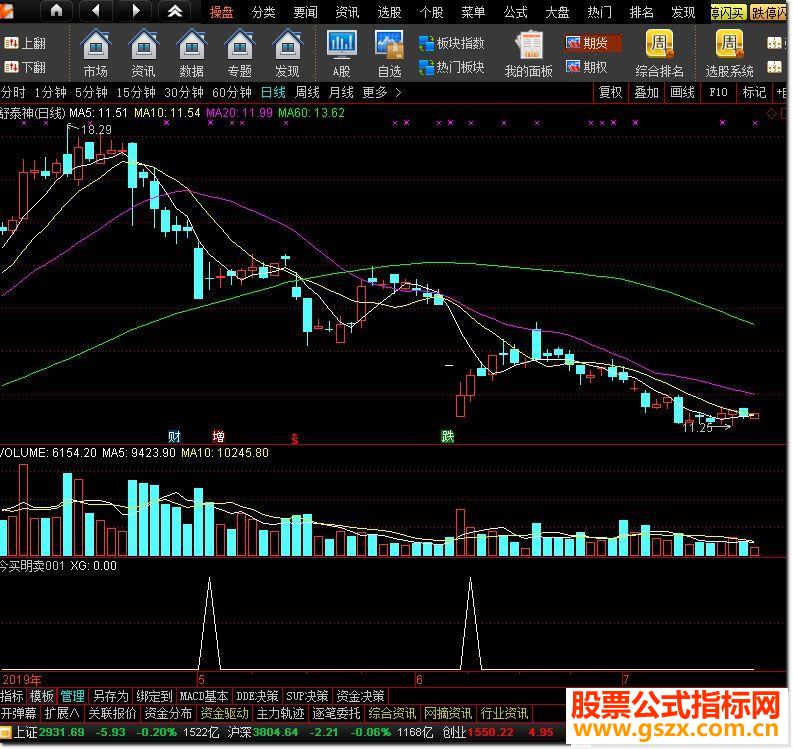Click the 叠加 overlay button
The image size is (793, 749).
[646, 93]
